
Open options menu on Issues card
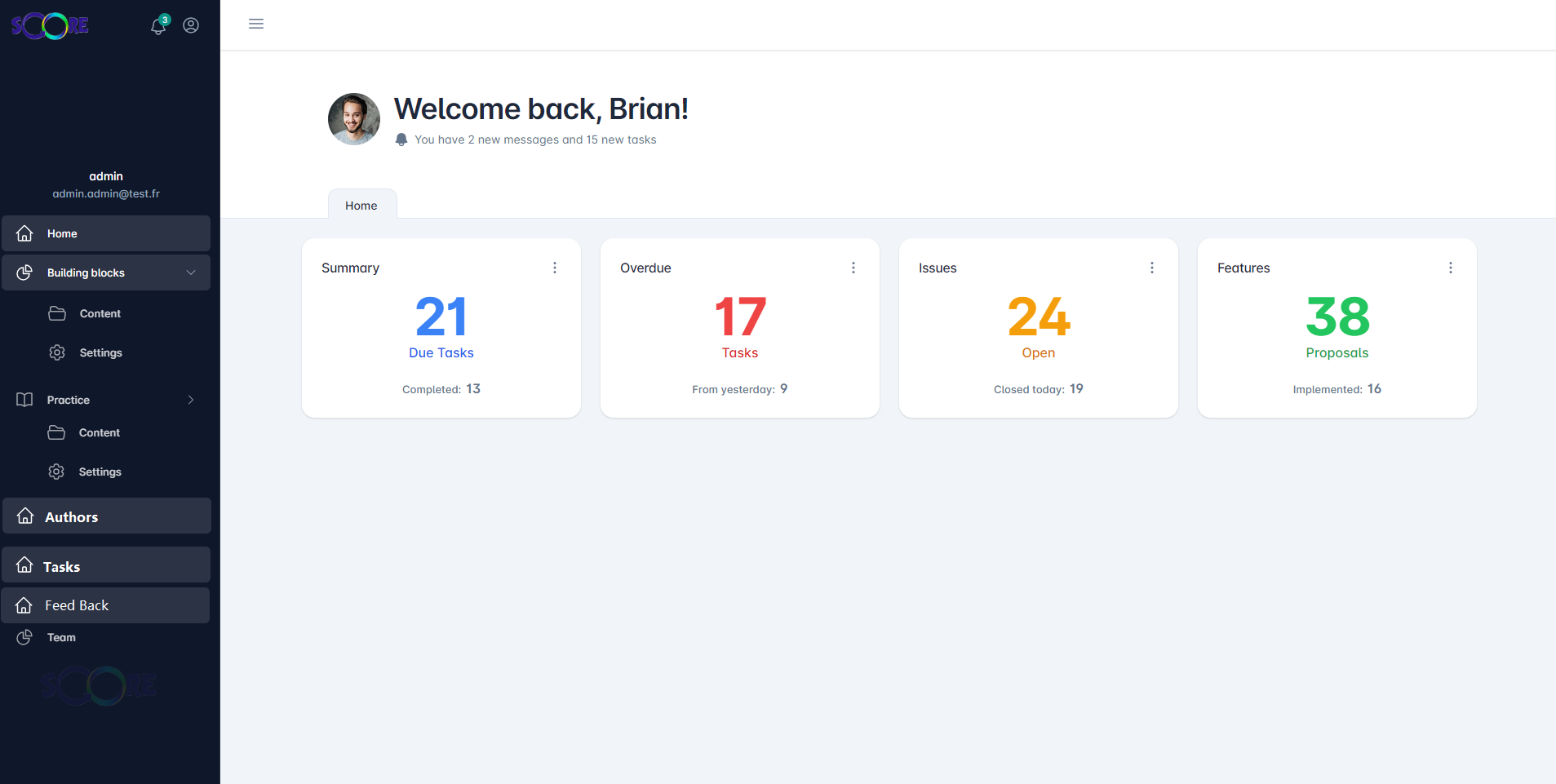click(1152, 268)
